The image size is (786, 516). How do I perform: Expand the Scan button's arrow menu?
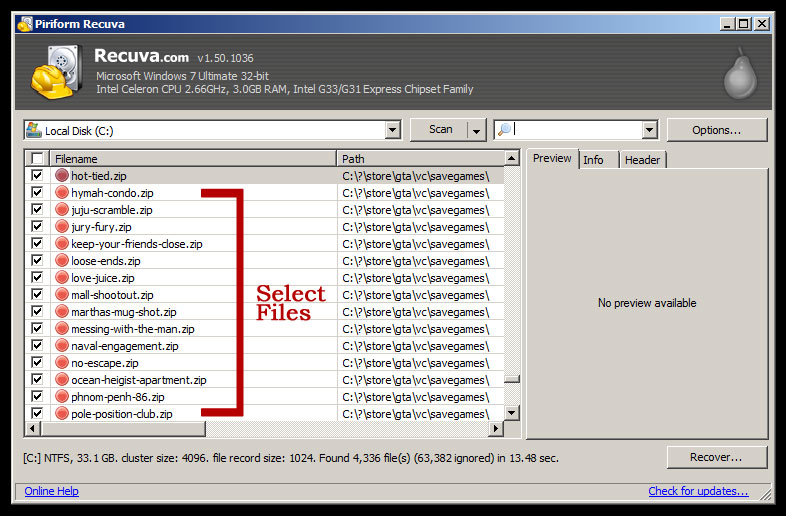tap(476, 130)
